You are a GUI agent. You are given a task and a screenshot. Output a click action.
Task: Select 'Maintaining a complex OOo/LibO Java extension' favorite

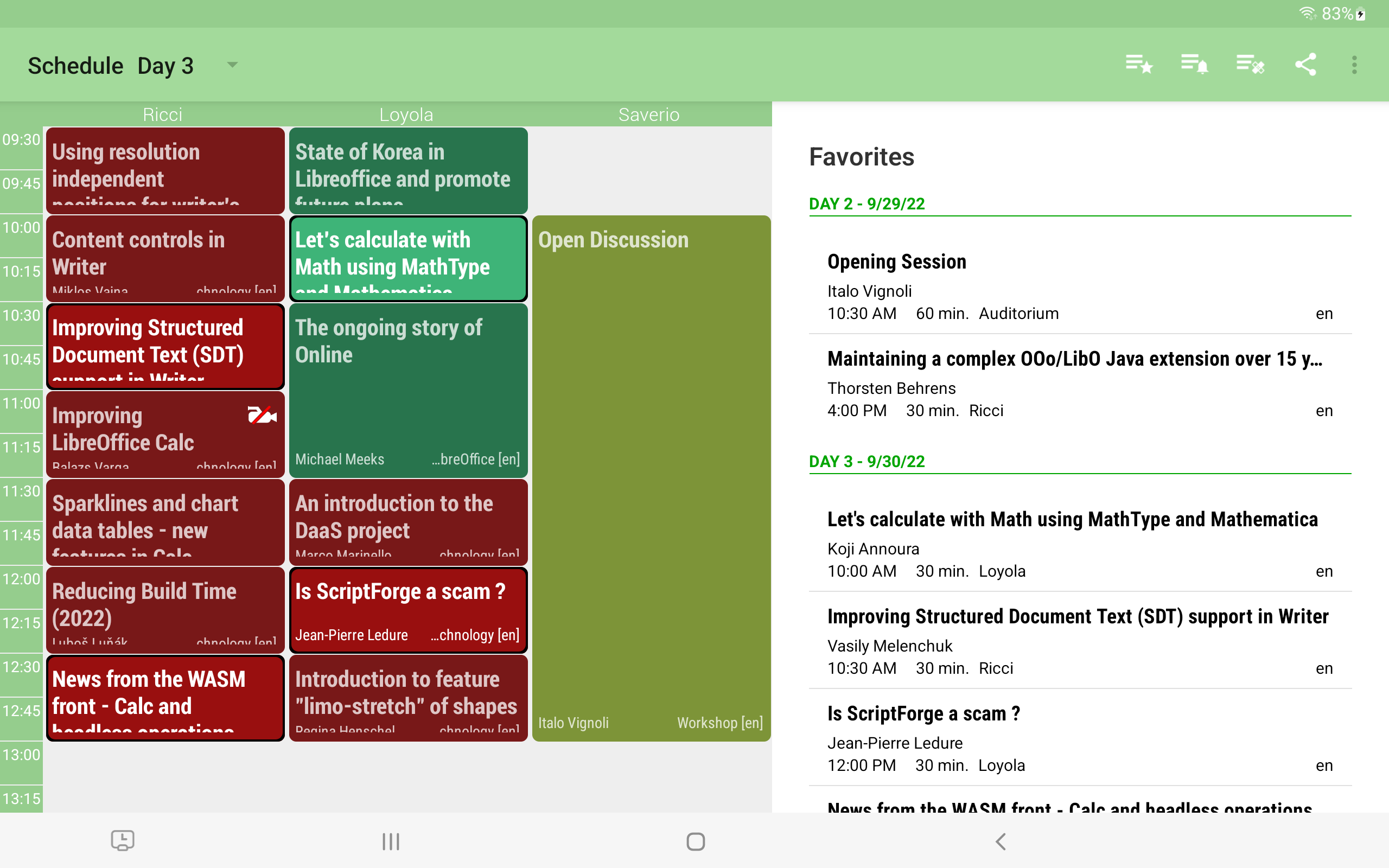[x=1080, y=383]
